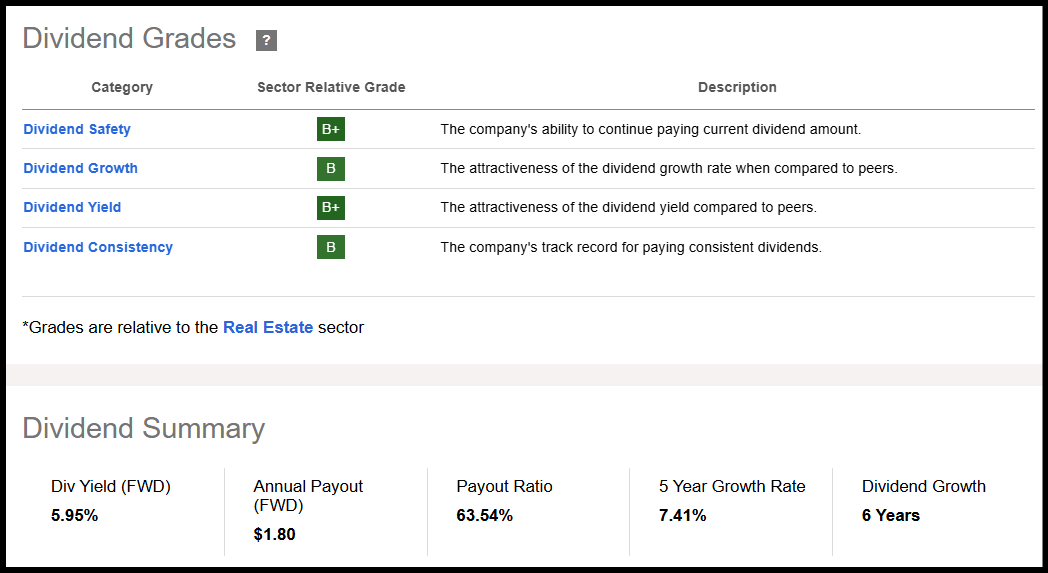Click the Sector Relative Grade column header
Image resolution: width=1048 pixels, height=573 pixels.
pyautogui.click(x=331, y=87)
